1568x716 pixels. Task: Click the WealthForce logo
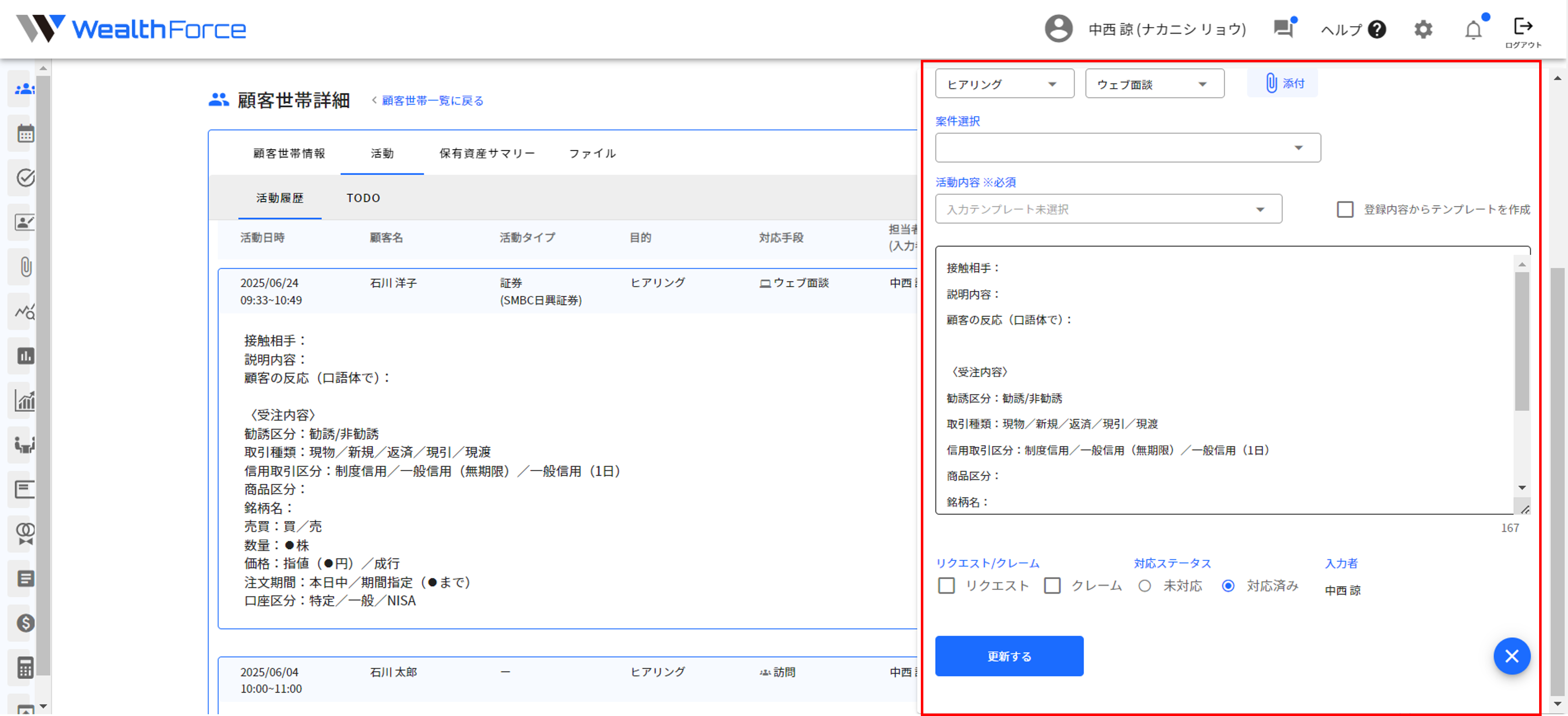130,28
